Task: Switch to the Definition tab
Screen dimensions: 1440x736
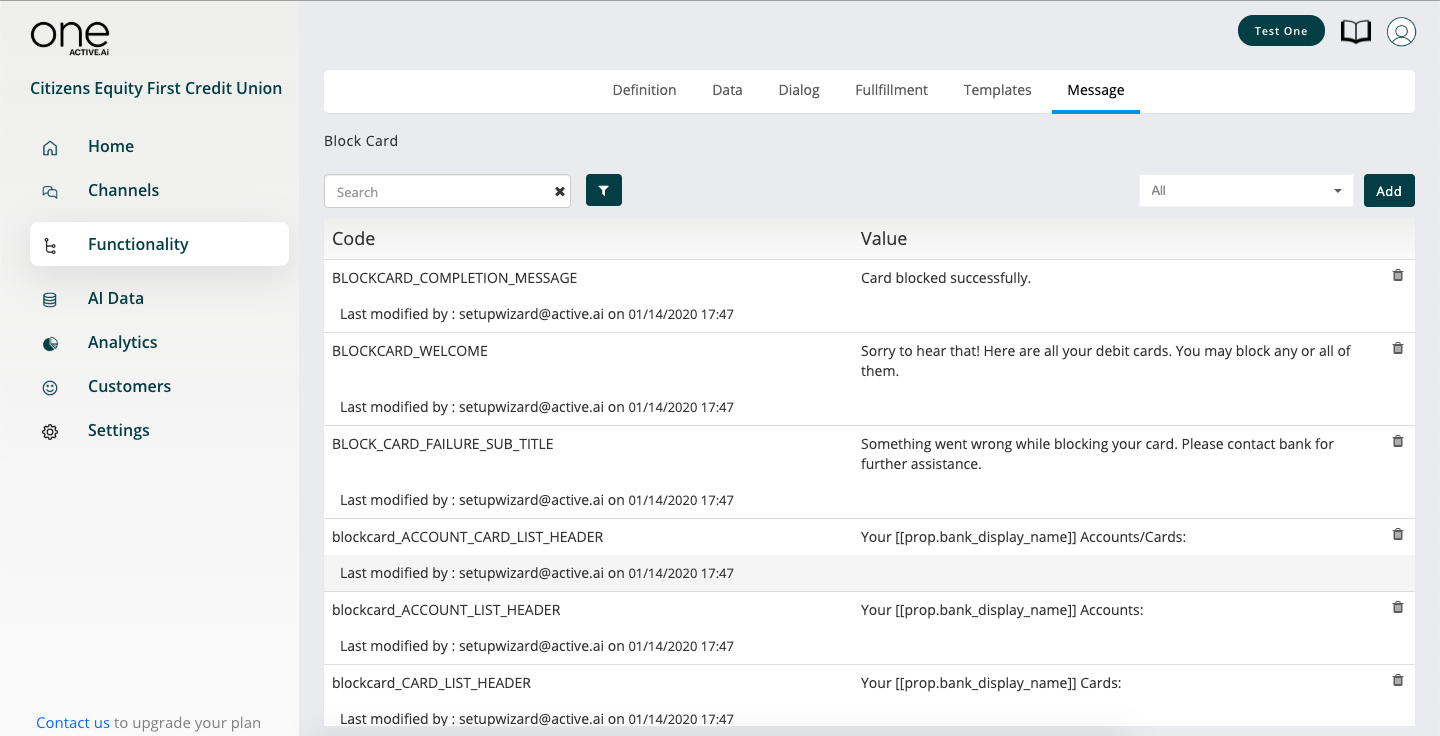Action: (644, 90)
